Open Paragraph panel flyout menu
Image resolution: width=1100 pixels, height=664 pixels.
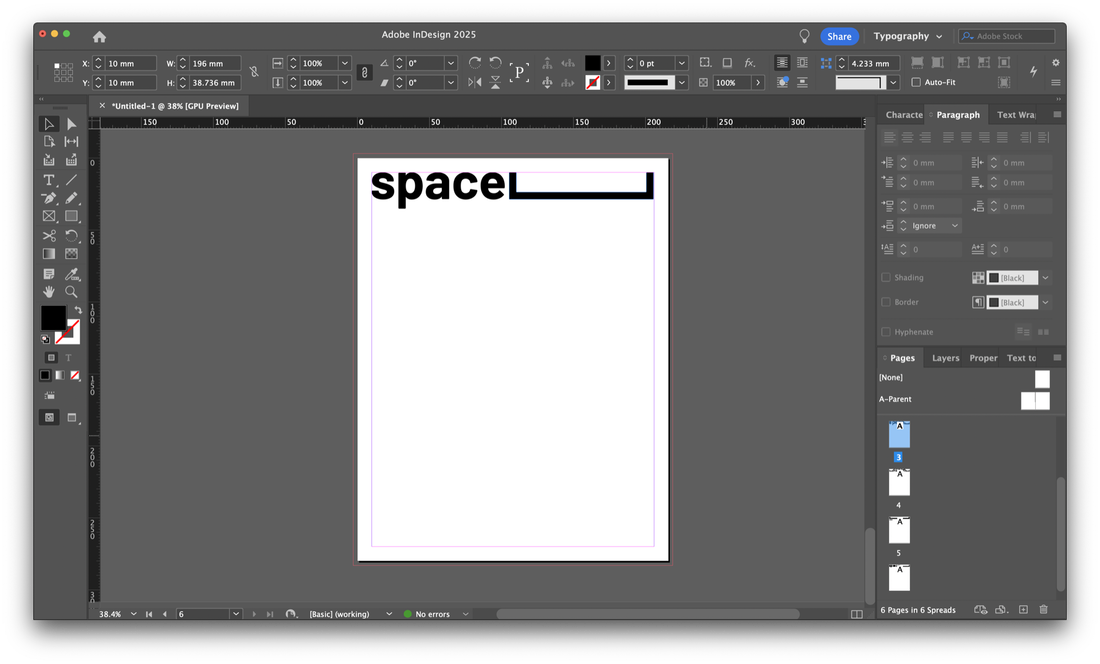(1057, 114)
